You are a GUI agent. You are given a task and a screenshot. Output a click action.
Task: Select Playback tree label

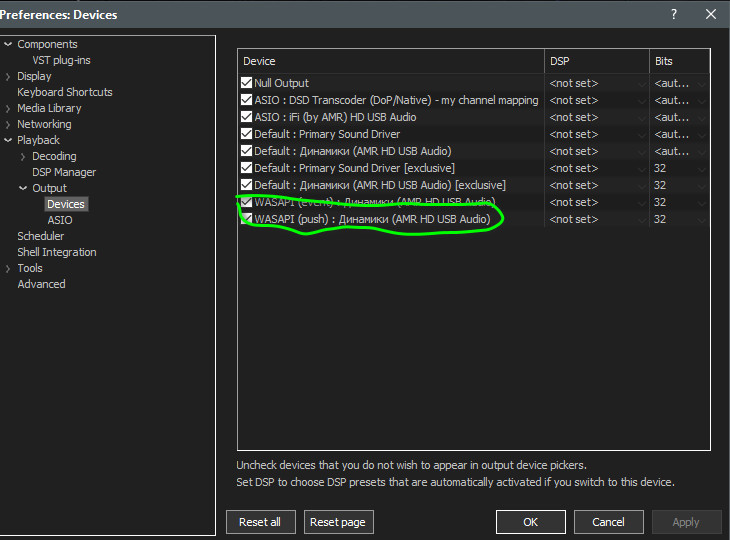coord(38,140)
